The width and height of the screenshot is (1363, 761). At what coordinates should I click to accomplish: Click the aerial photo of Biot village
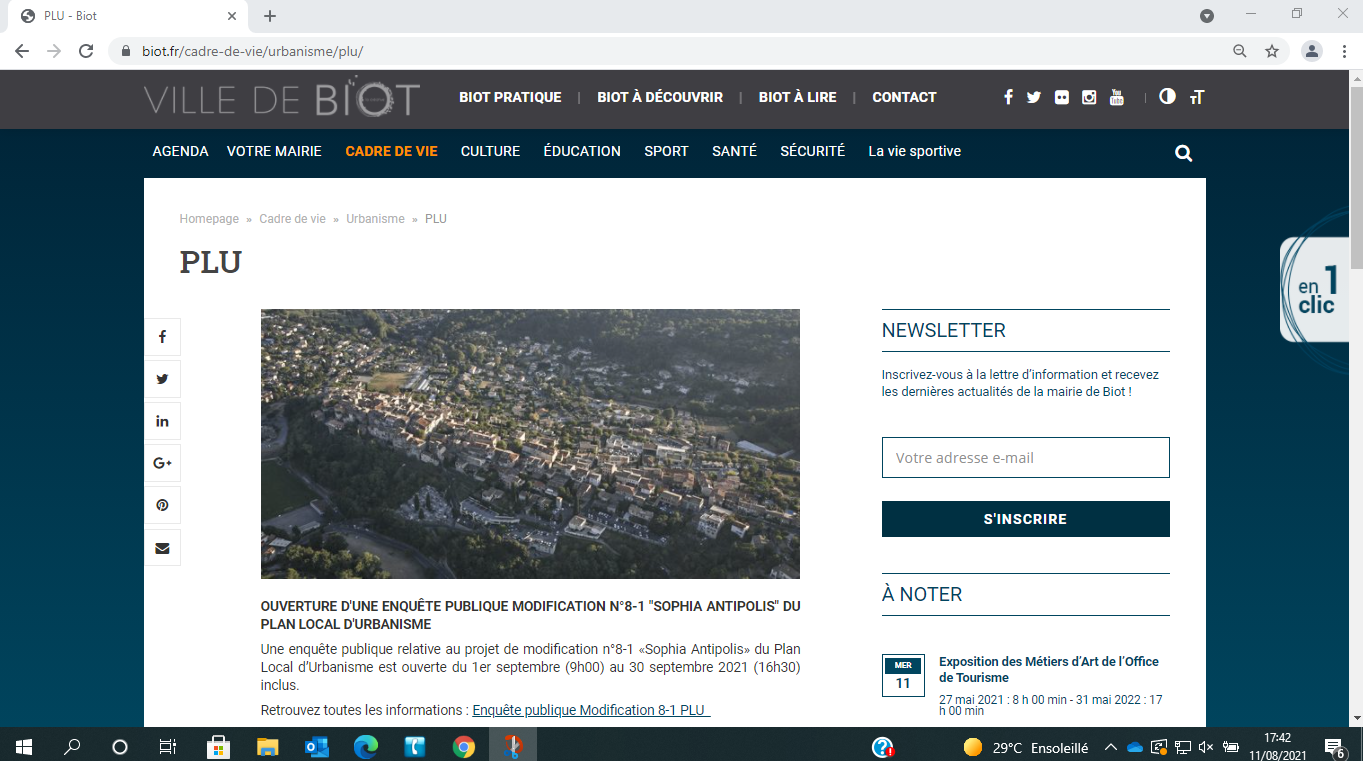tap(530, 443)
